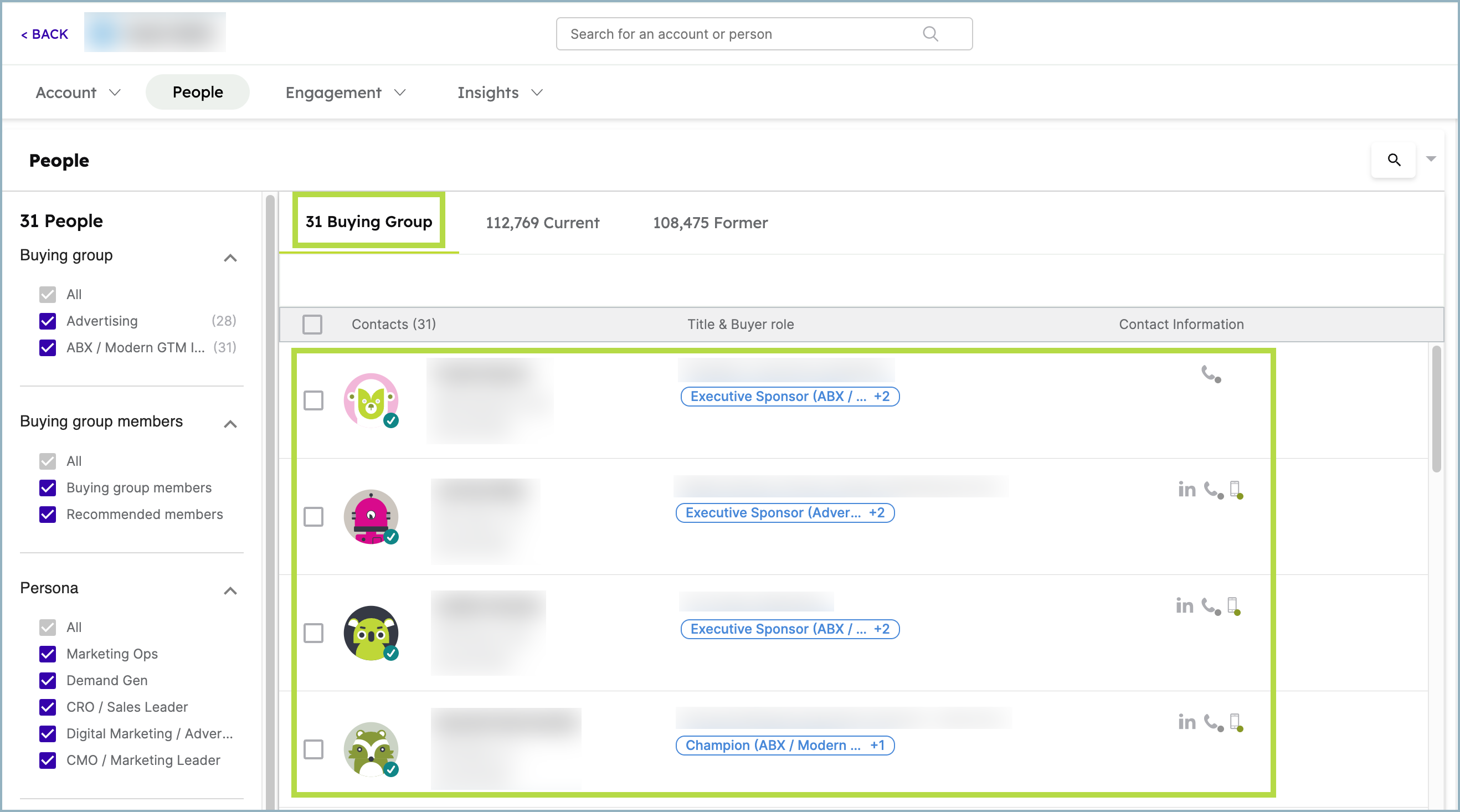This screenshot has width=1460, height=812.
Task: Navigate back using the BACK link
Action: 44,33
